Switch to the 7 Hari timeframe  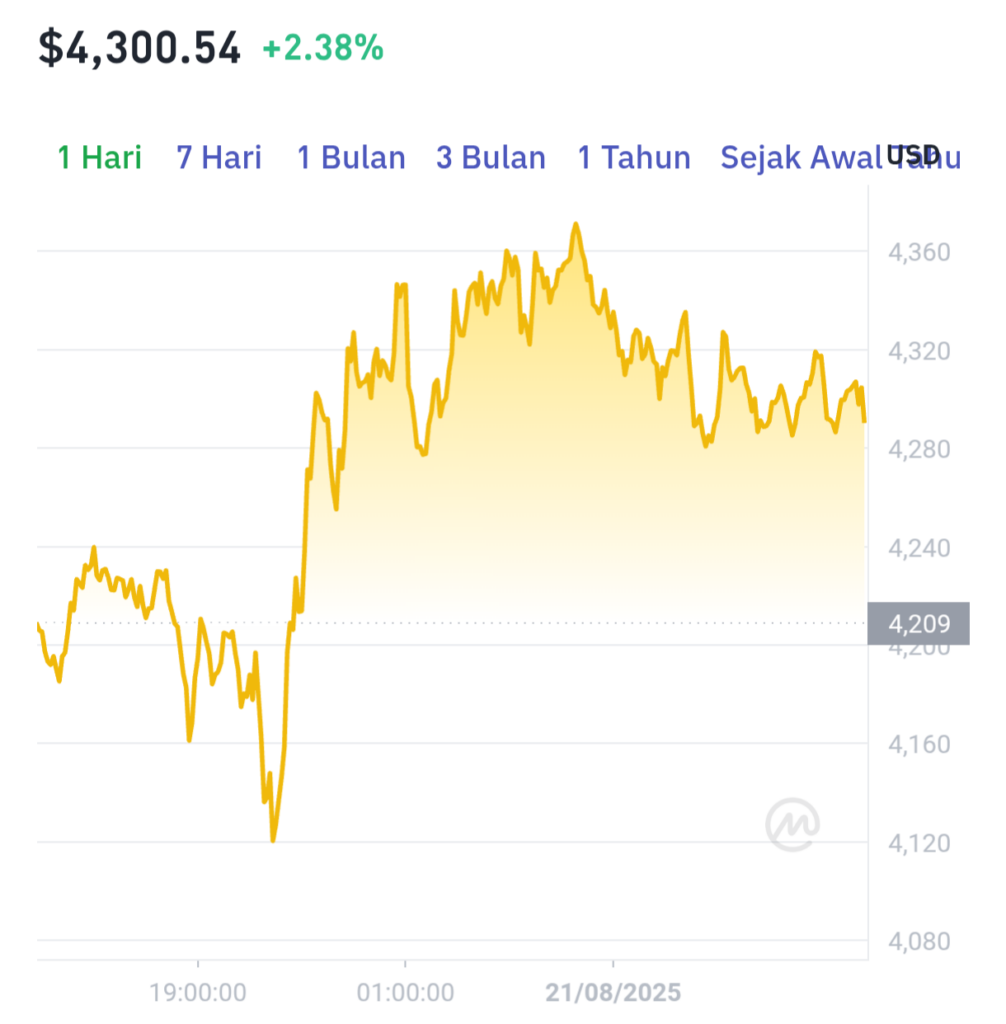[219, 157]
